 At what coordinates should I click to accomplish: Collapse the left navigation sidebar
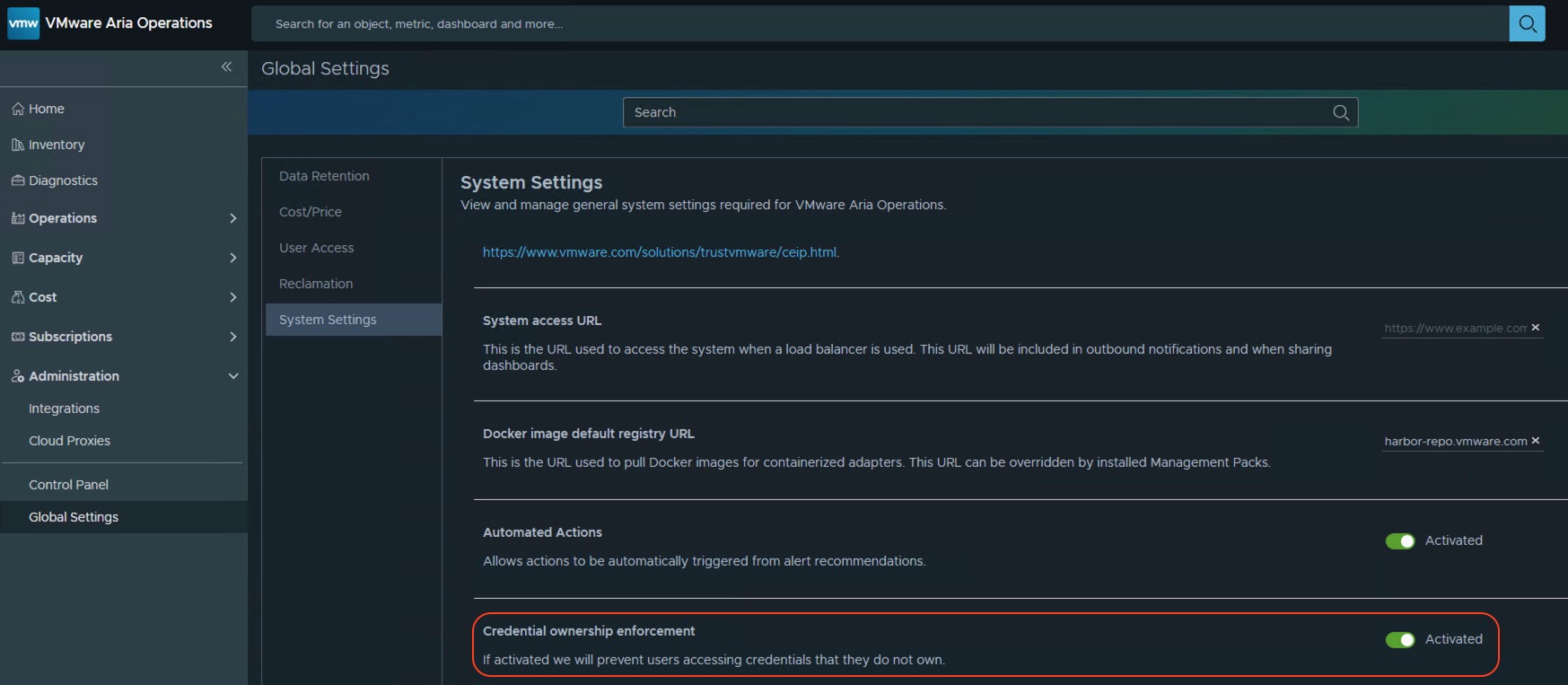tap(226, 66)
